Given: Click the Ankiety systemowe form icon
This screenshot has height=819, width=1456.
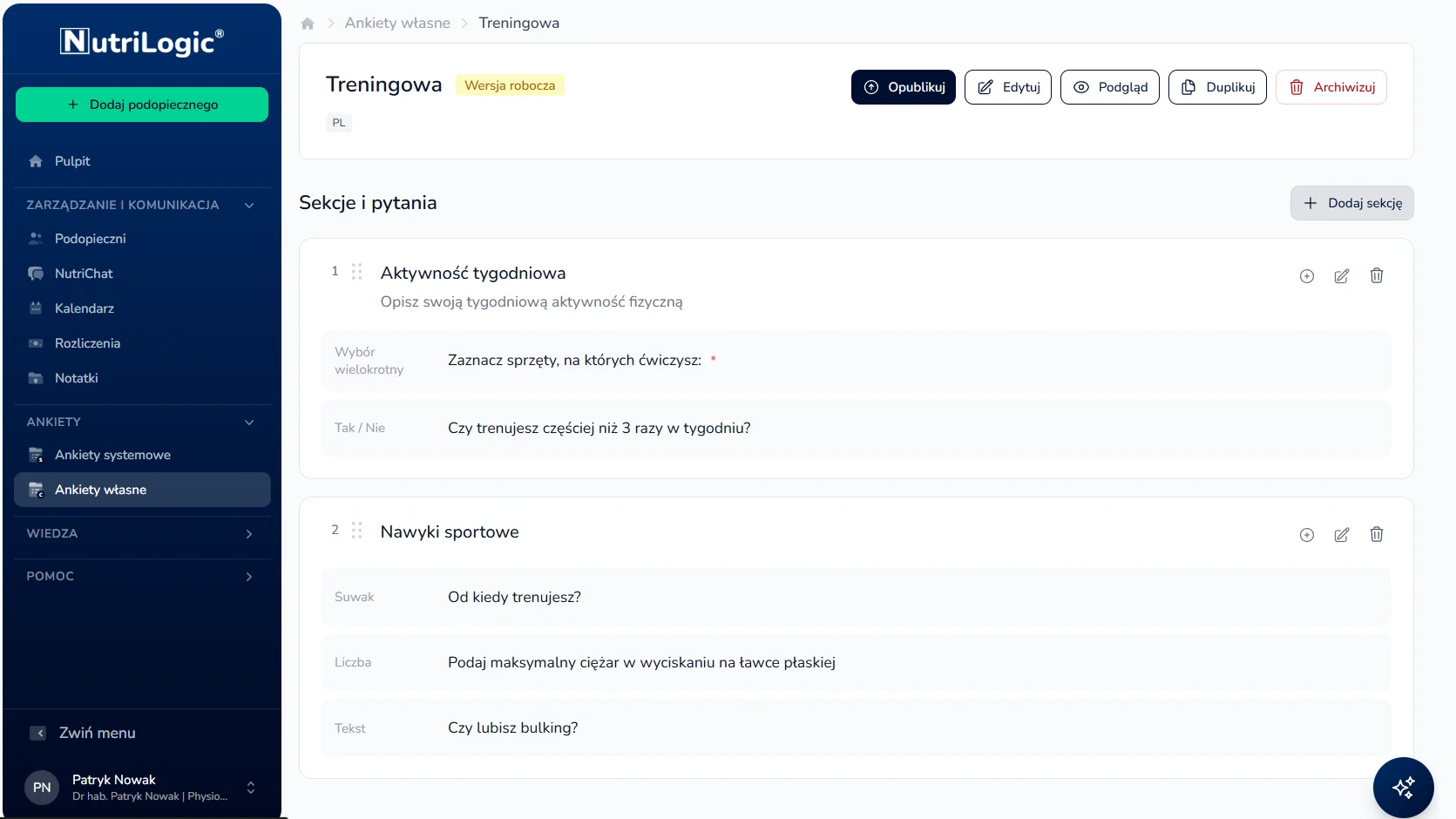Looking at the screenshot, I should pos(36,455).
